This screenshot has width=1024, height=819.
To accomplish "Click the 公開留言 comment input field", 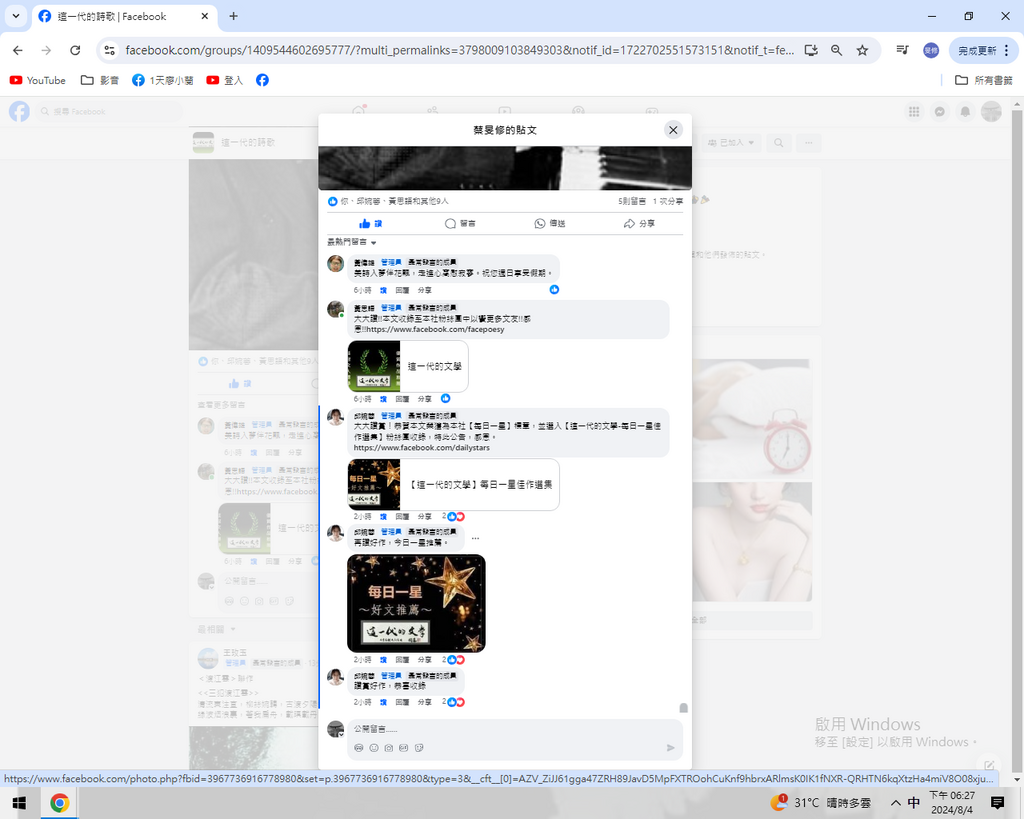I will coord(500,729).
